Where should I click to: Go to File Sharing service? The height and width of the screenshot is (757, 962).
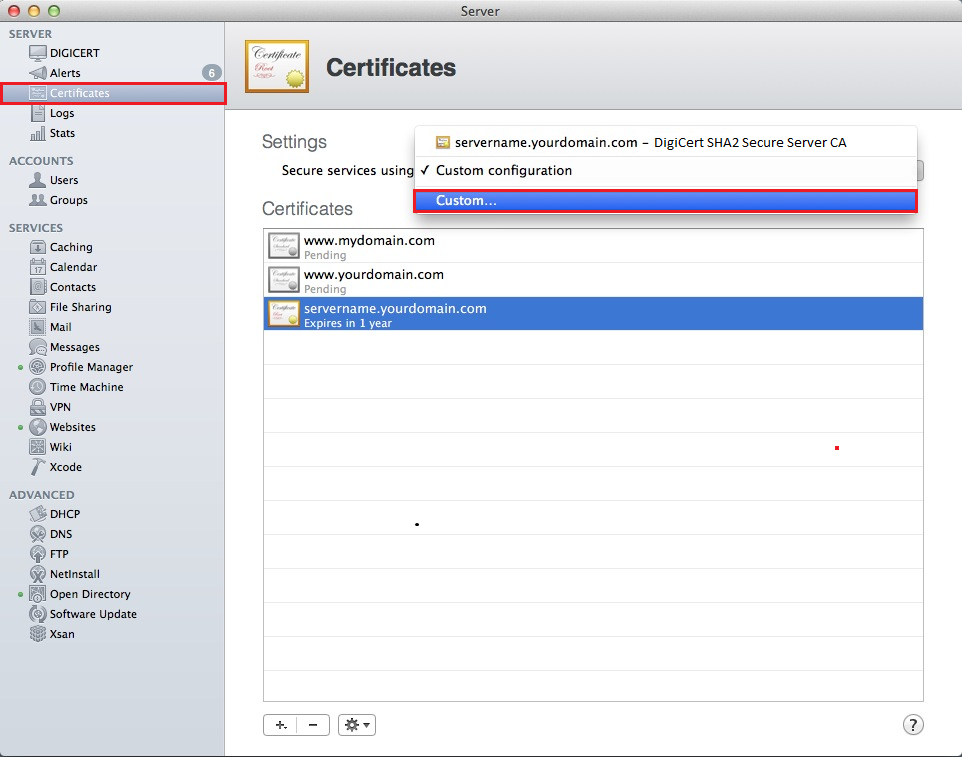tap(80, 307)
